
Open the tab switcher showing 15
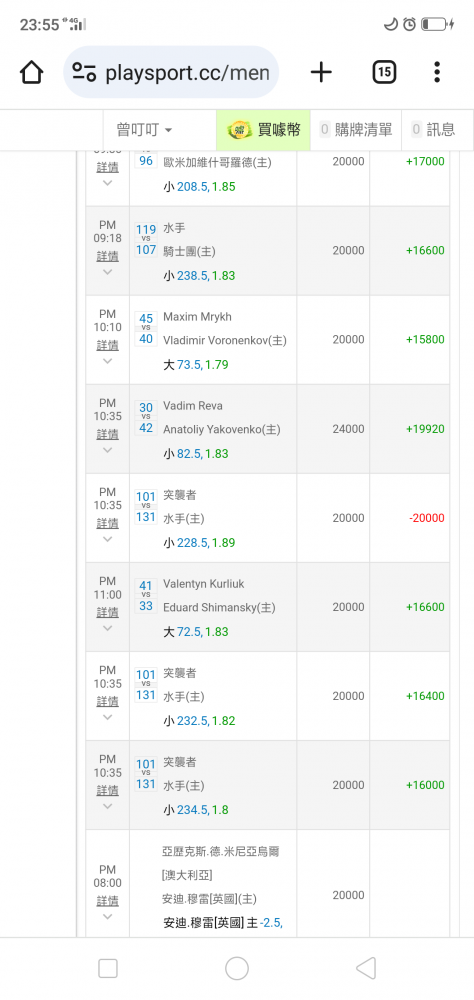coord(383,72)
